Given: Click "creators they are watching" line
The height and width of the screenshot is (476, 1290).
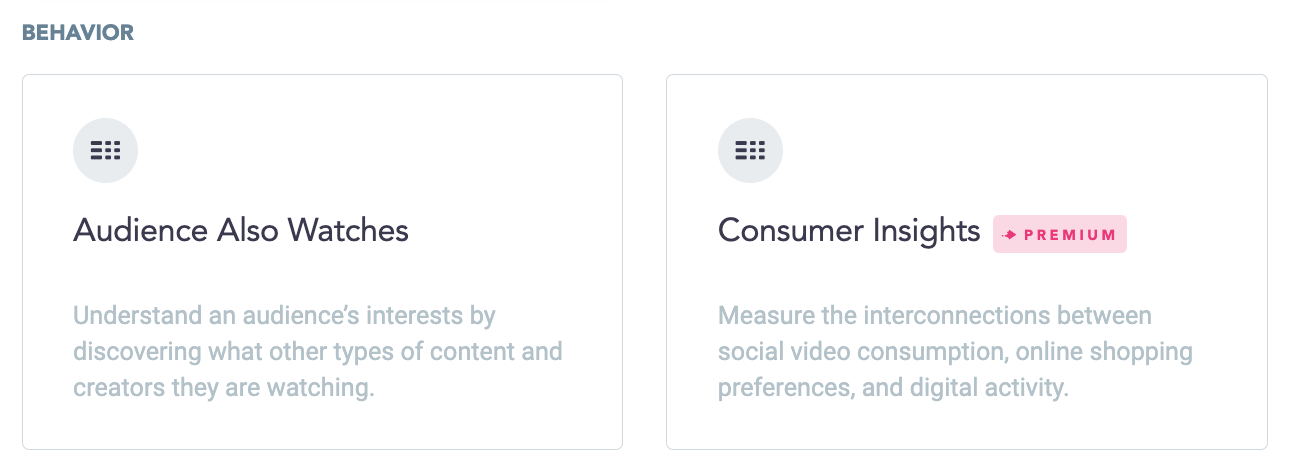Looking at the screenshot, I should point(223,388).
